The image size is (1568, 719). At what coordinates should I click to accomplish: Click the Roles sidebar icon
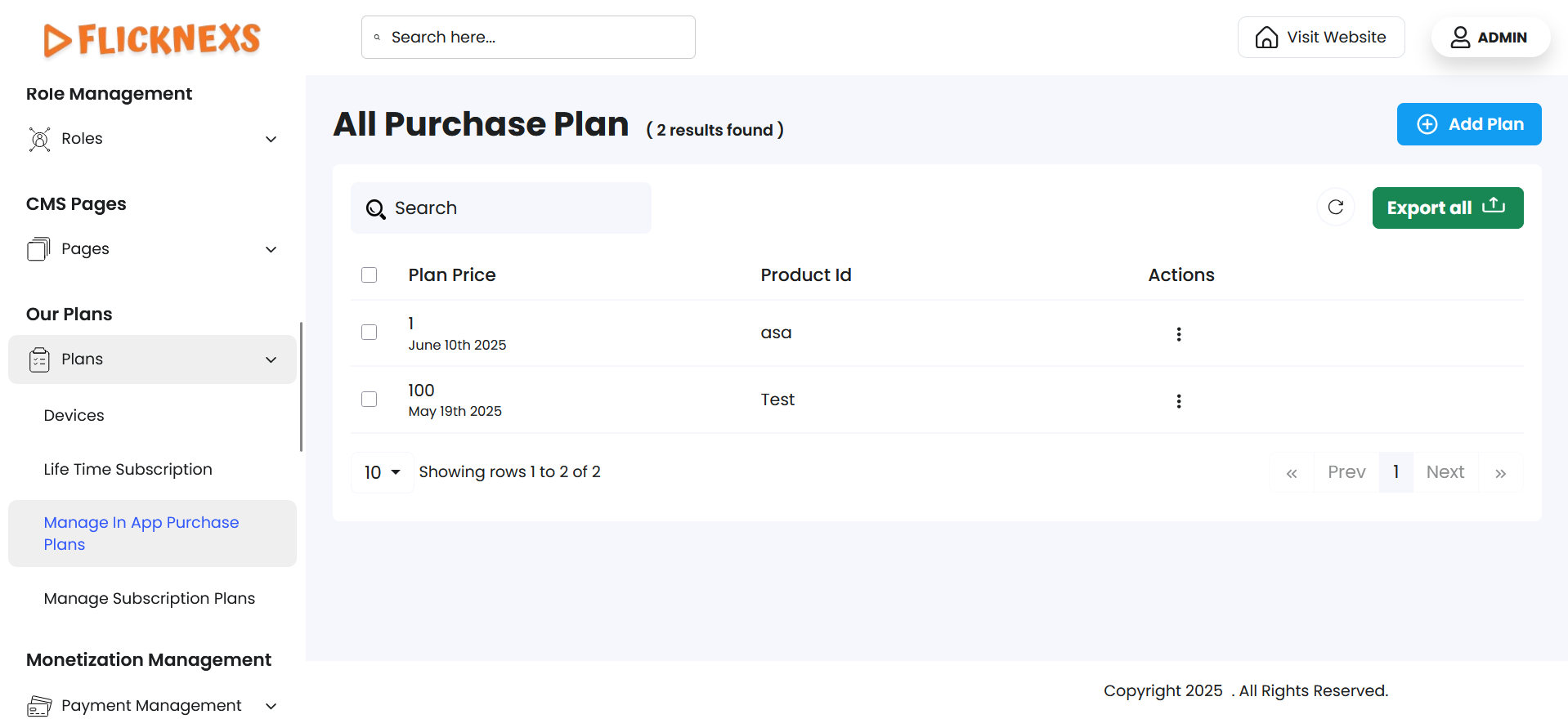(x=39, y=139)
